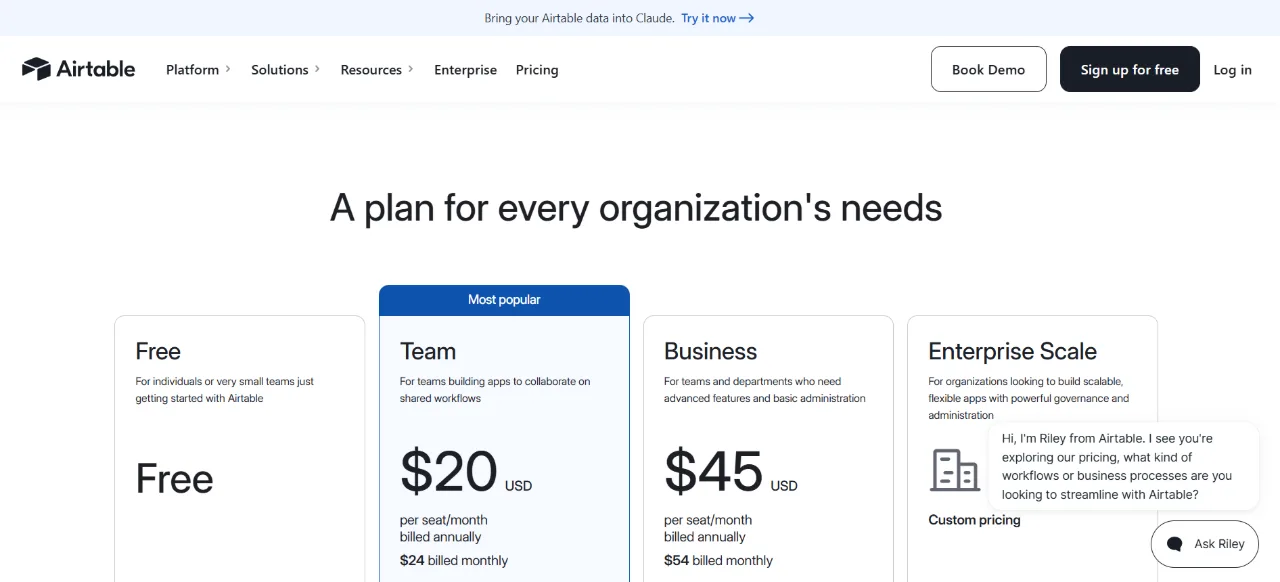Expand the Resources menu chevron
This screenshot has width=1280, height=582.
coord(410,69)
